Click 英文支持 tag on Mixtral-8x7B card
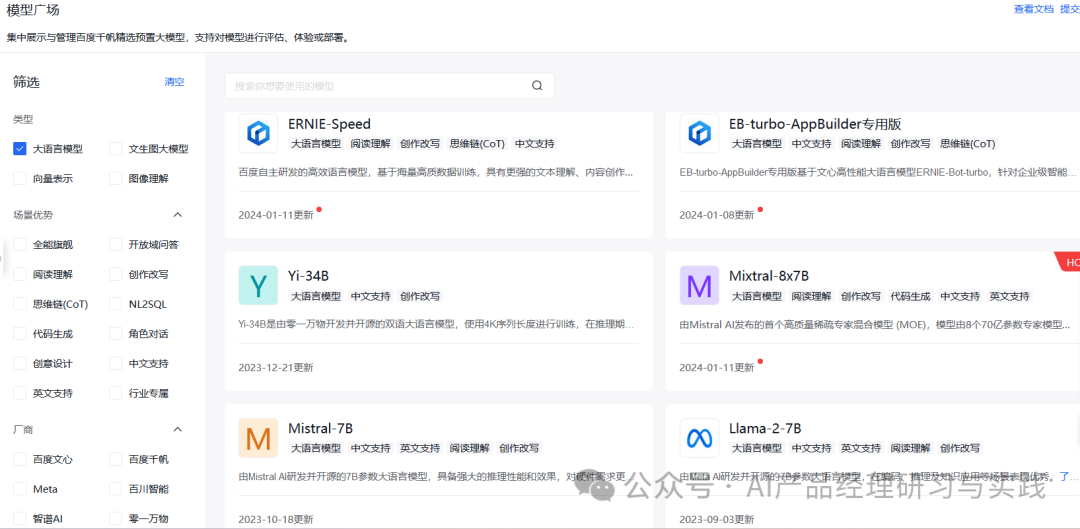 click(x=1010, y=296)
